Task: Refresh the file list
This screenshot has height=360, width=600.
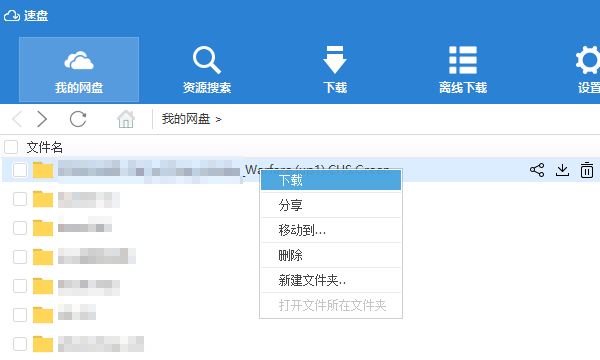Action: tap(78, 119)
